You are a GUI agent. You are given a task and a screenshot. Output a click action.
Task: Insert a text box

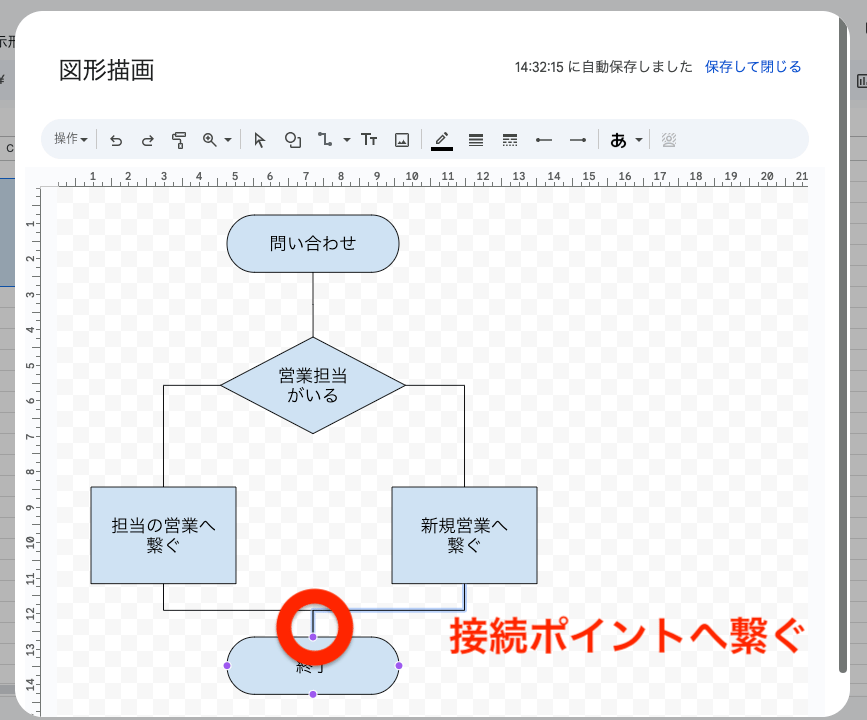(x=369, y=139)
